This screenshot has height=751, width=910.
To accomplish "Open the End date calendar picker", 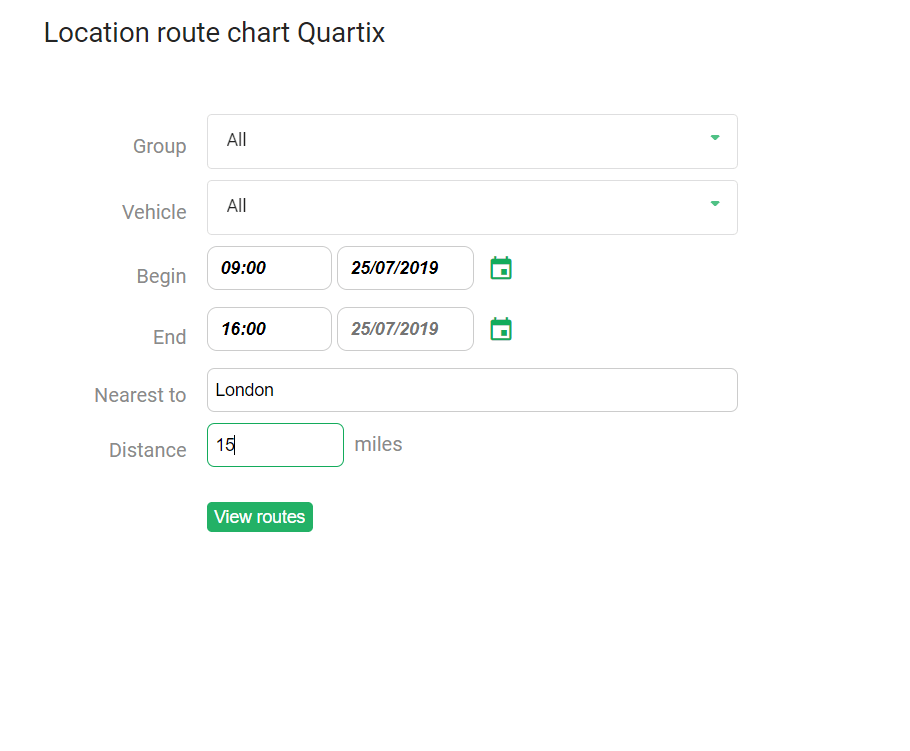I will 501,329.
